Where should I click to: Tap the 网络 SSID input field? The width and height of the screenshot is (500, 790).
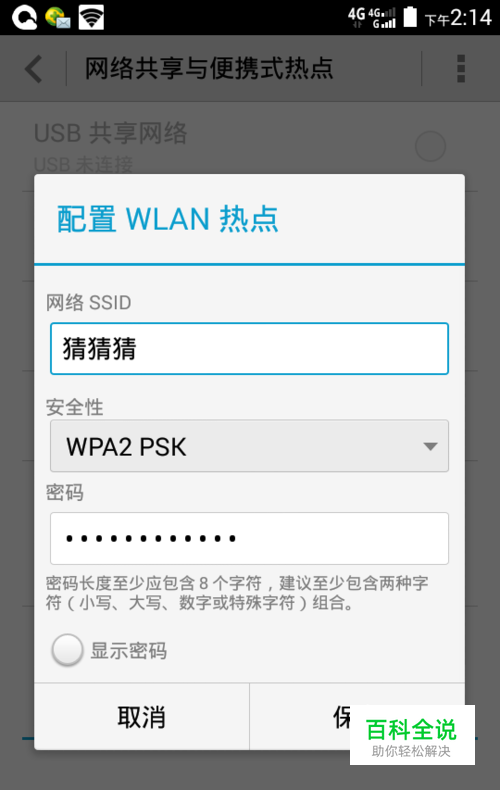249,349
